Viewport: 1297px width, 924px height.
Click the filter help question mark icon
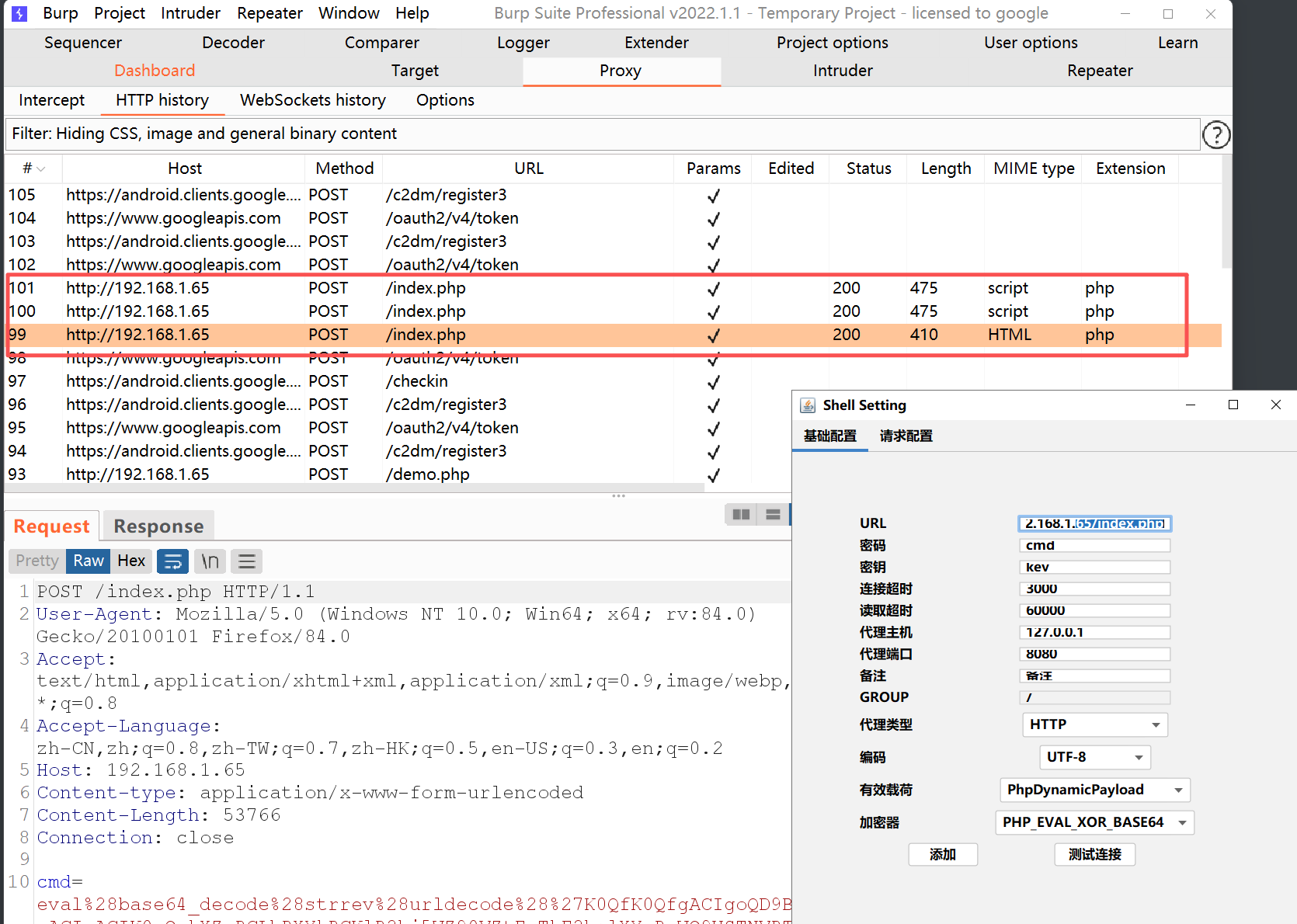click(x=1215, y=135)
